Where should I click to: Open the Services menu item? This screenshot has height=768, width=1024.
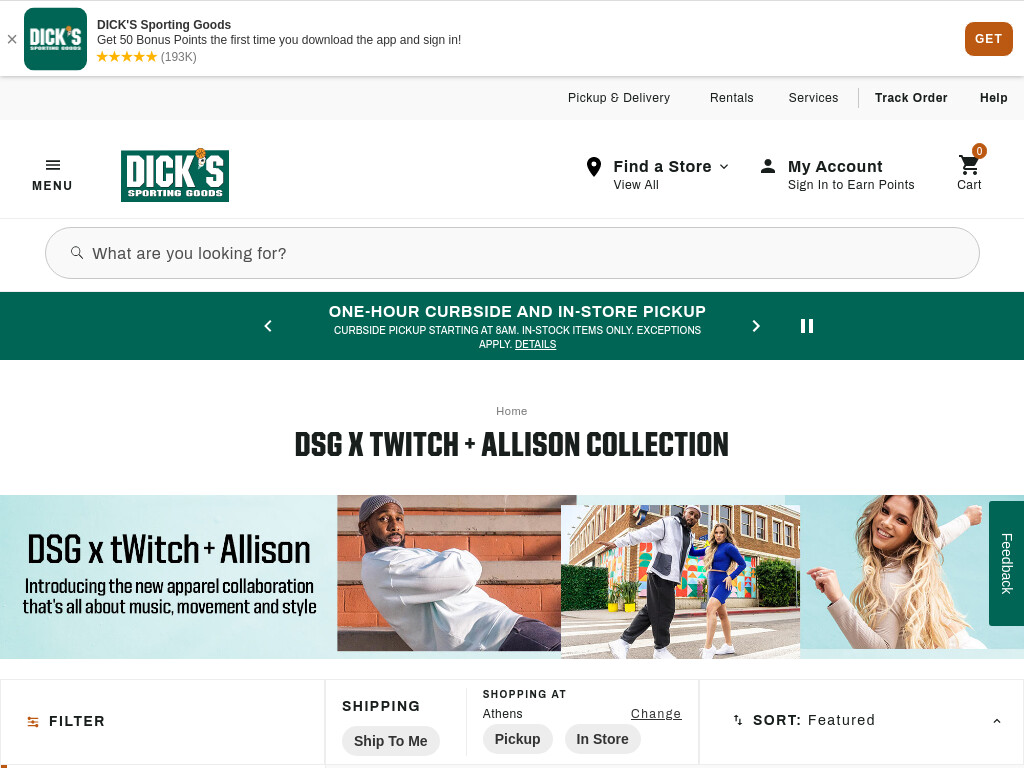pos(813,97)
